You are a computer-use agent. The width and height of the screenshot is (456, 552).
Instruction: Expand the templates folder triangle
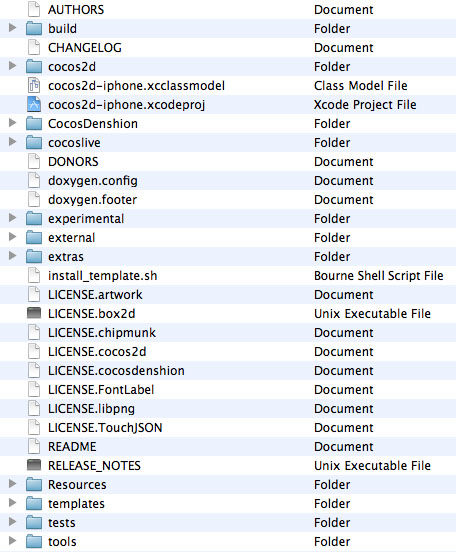click(12, 503)
